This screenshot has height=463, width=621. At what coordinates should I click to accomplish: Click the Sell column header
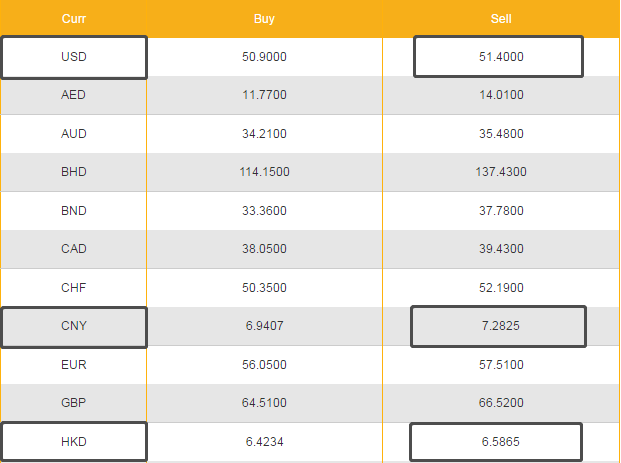501,19
